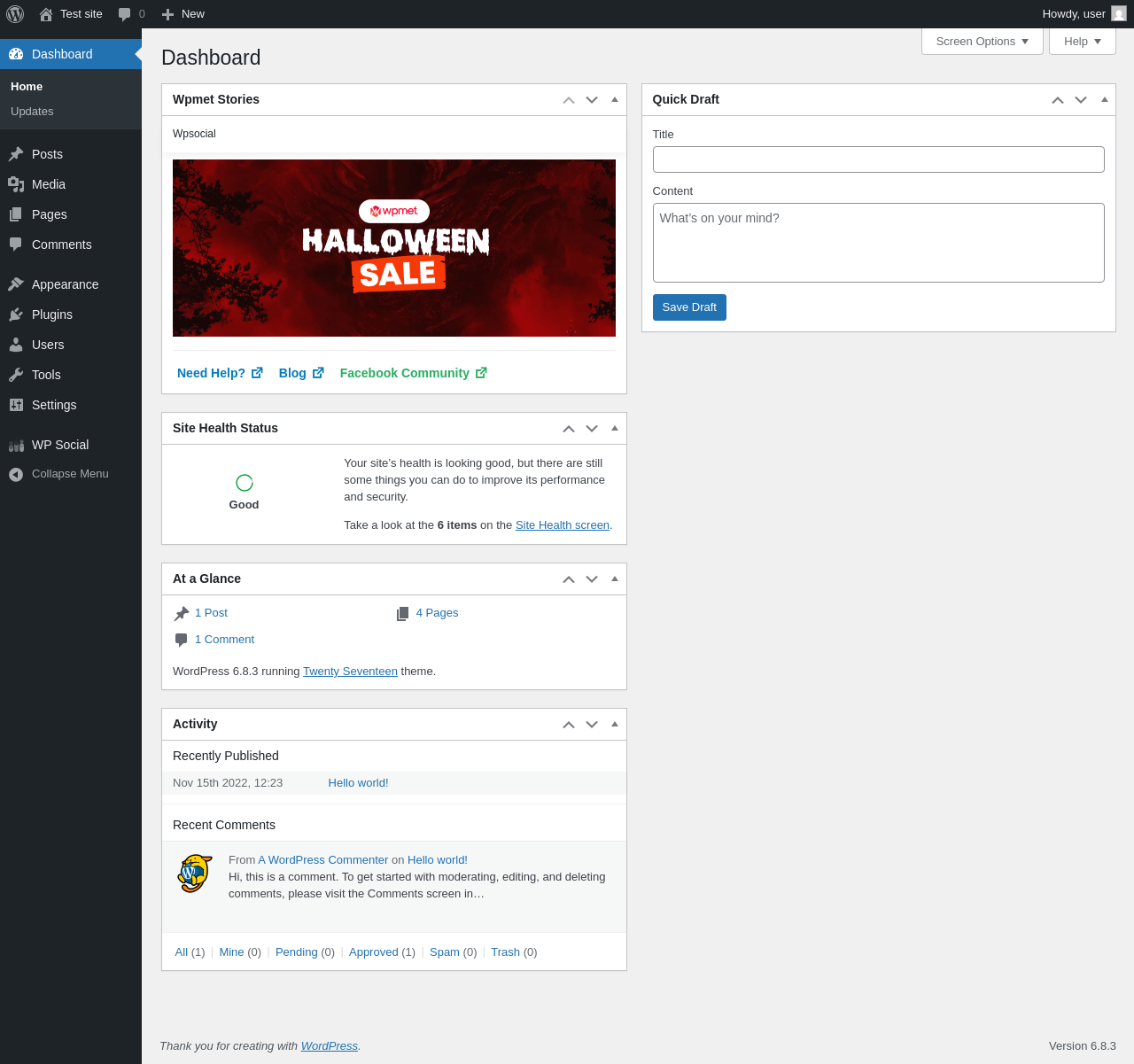
Task: Click the commenter avatar in Recent Comments
Action: (x=195, y=874)
